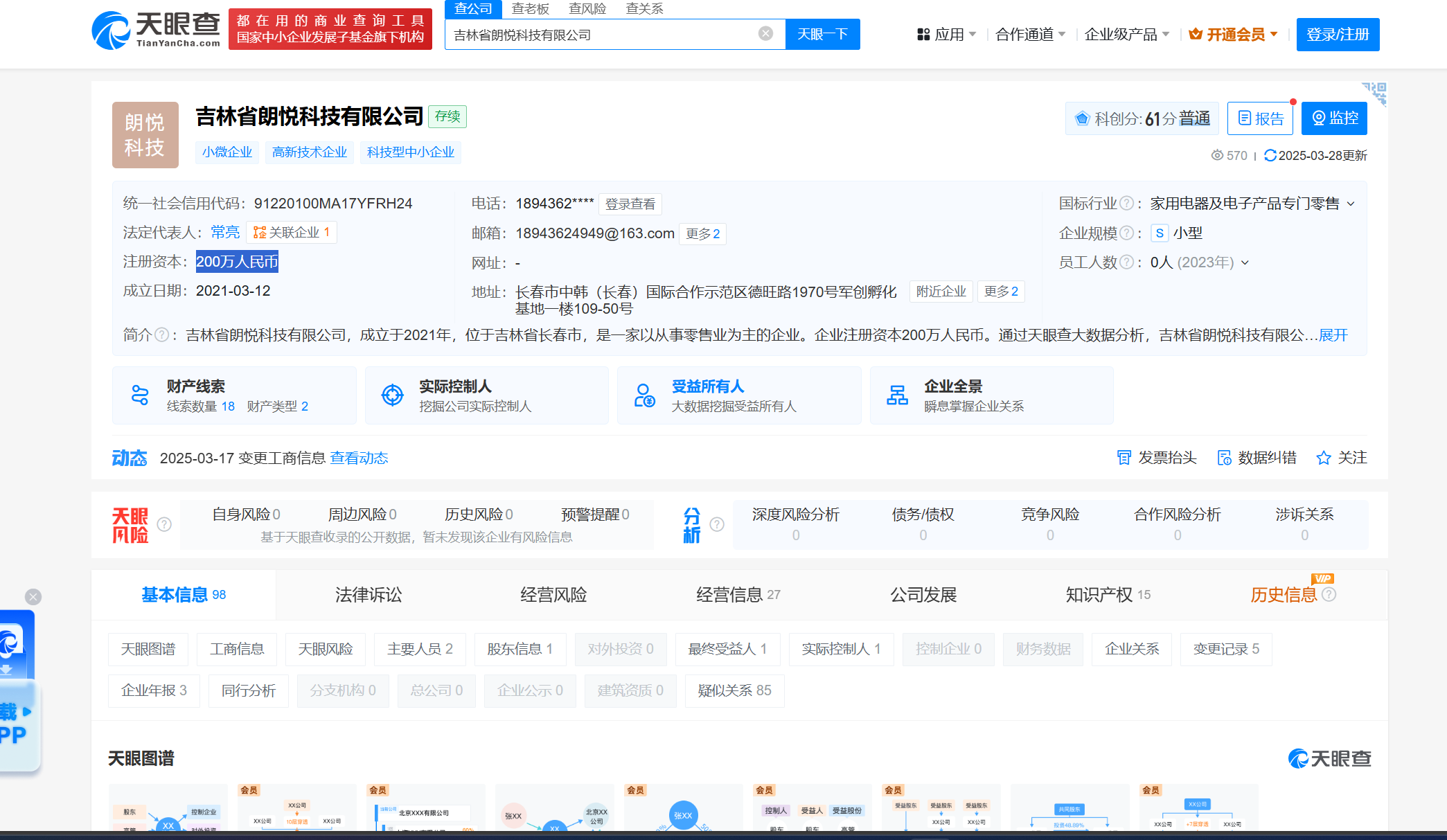Click the 监控 button

pos(1334,118)
